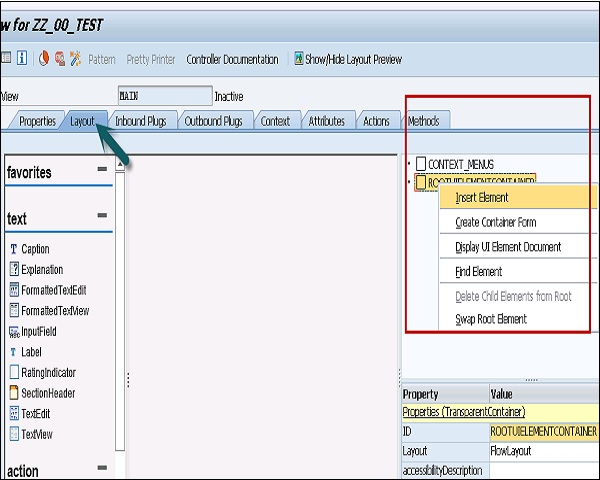This screenshot has height=480, width=600.
Task: Choose the InputField element icon
Action: tap(14, 331)
